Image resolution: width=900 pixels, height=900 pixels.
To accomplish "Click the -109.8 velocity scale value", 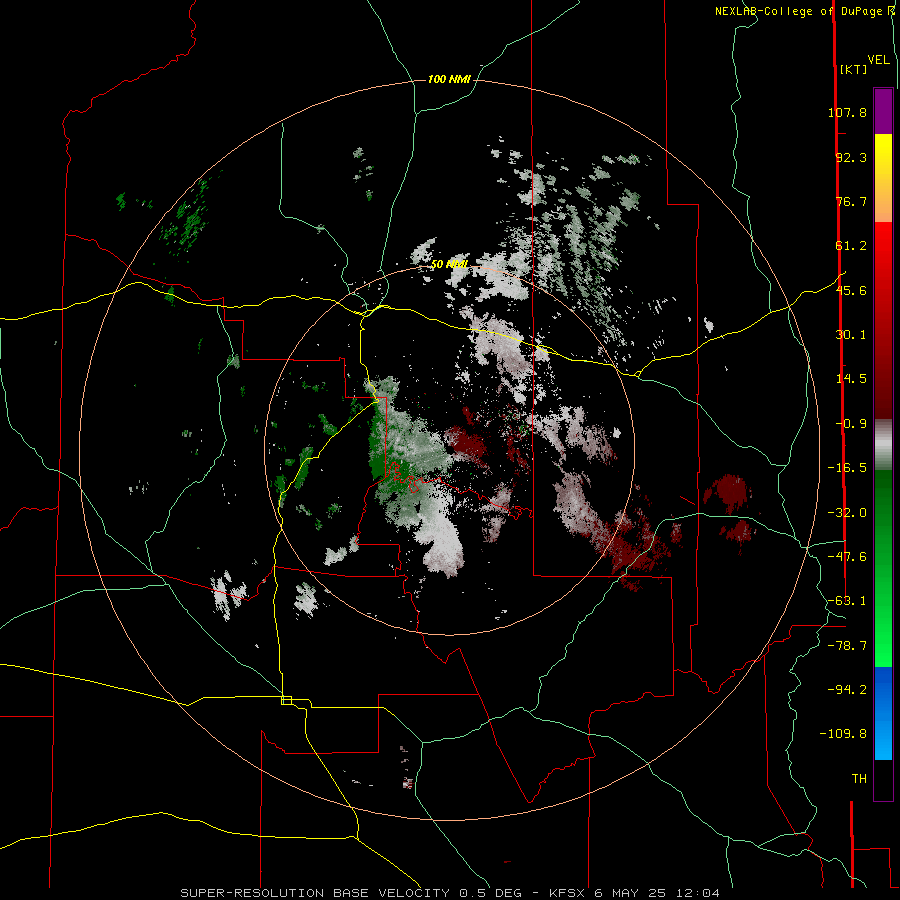I will 843,734.
